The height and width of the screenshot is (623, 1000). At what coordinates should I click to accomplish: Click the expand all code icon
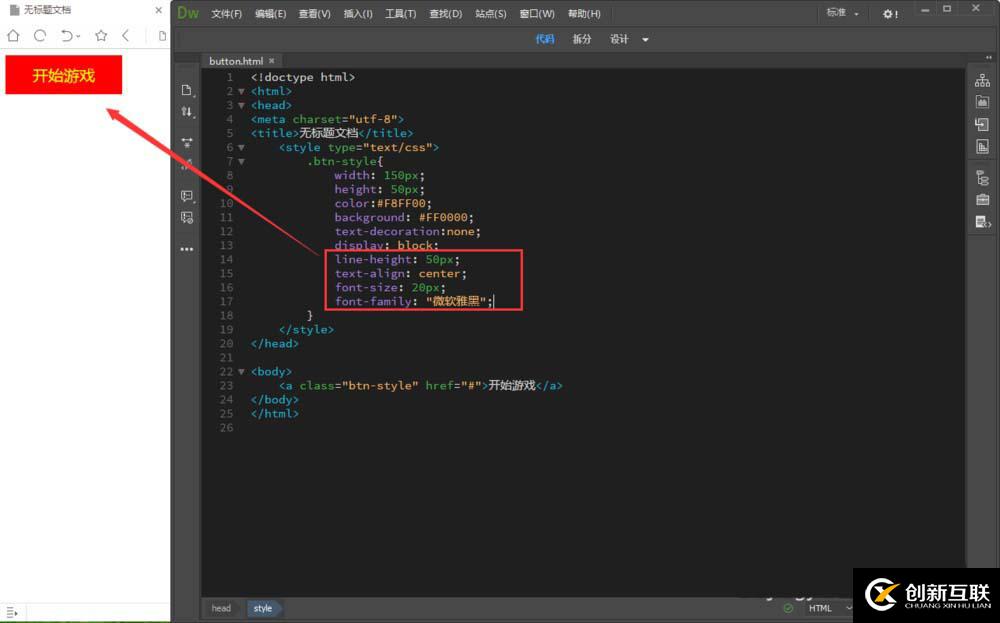[x=187, y=143]
